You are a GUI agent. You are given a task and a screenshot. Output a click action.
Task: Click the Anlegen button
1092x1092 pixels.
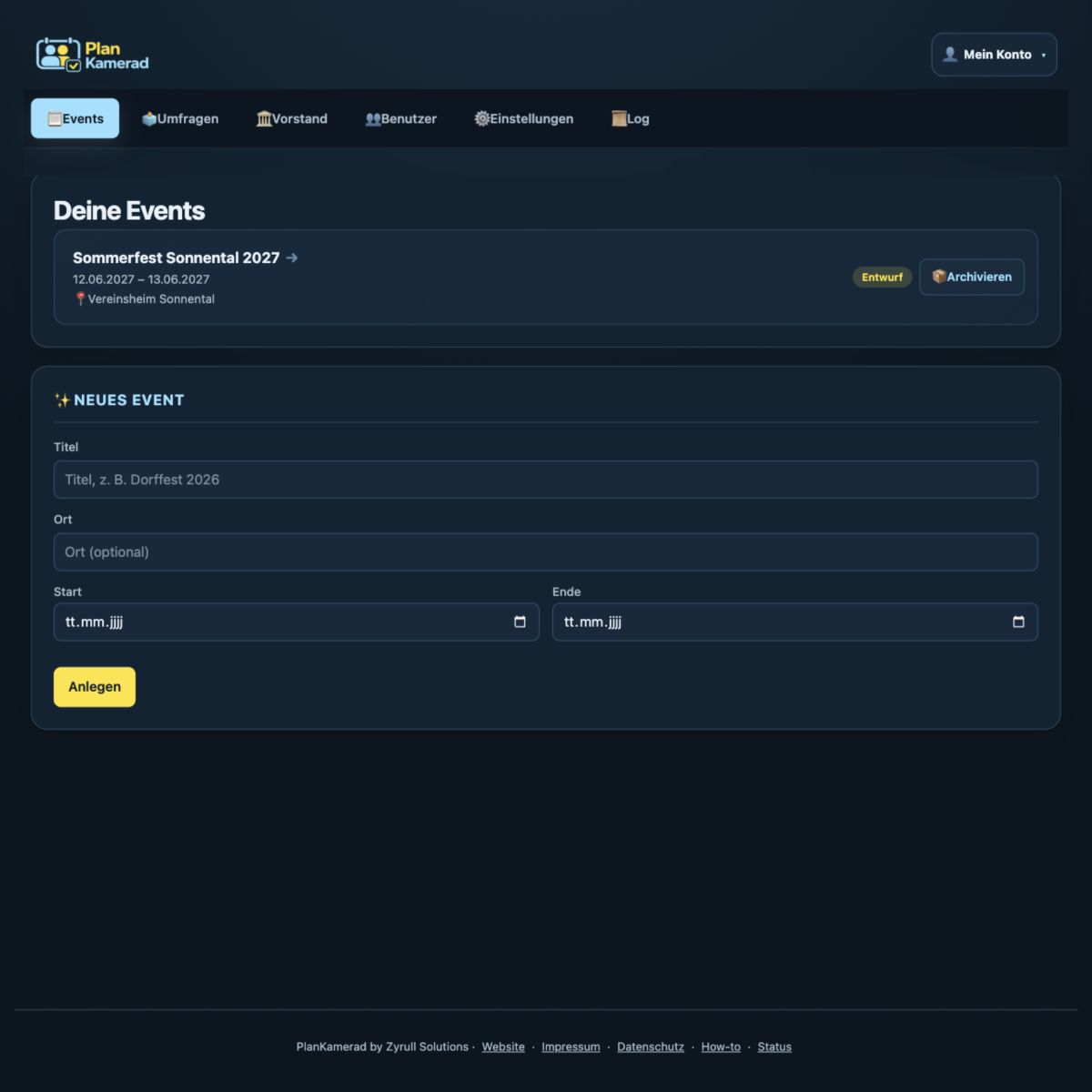point(95,687)
